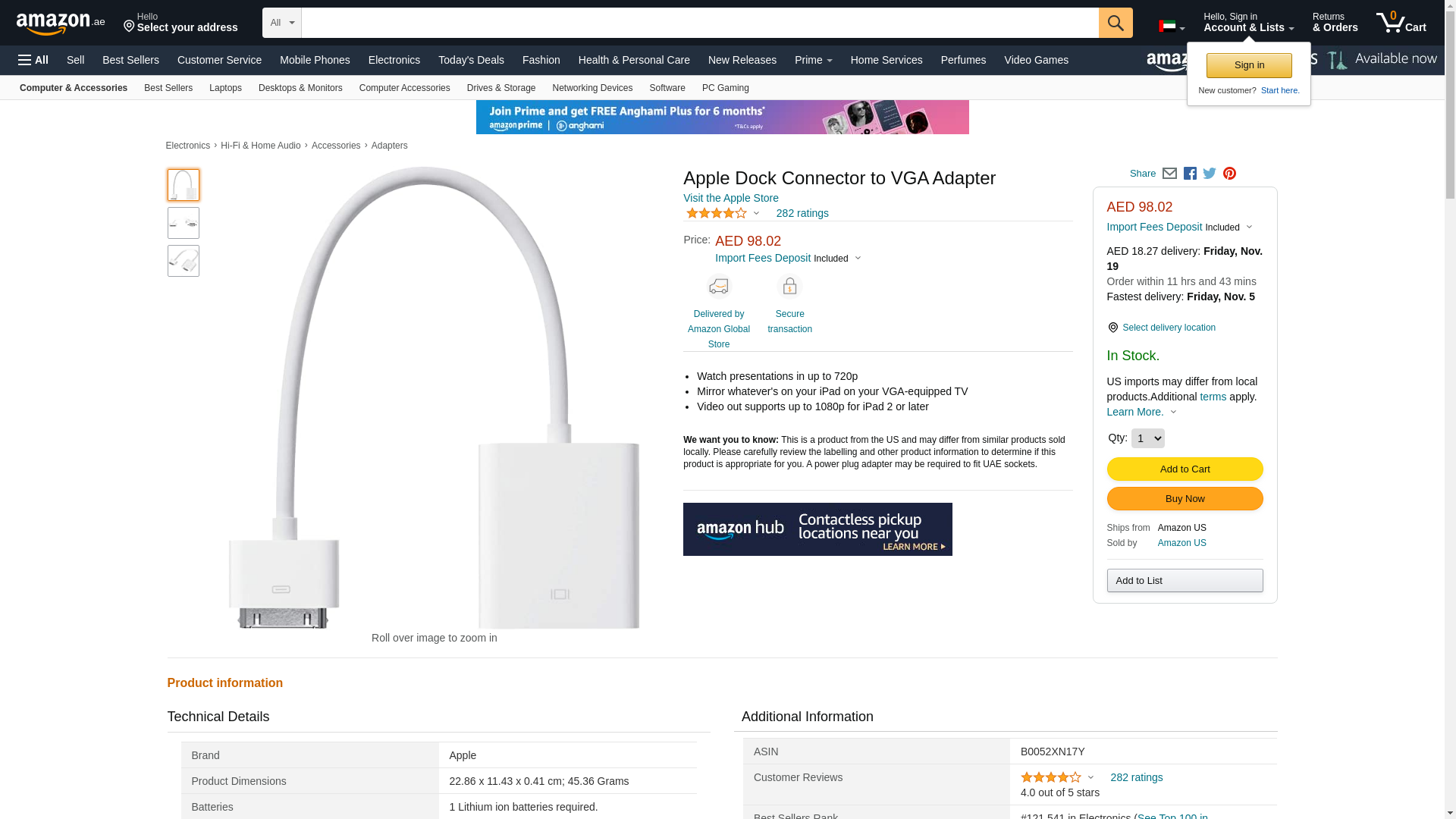1456x819 pixels.
Task: Open the search category All dropdown
Action: pyautogui.click(x=281, y=23)
